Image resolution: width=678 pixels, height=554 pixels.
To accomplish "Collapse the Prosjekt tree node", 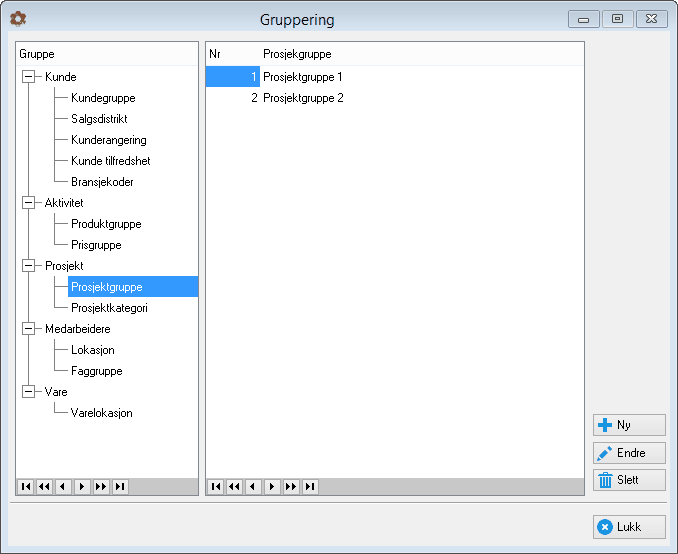I will pyautogui.click(x=29, y=266).
